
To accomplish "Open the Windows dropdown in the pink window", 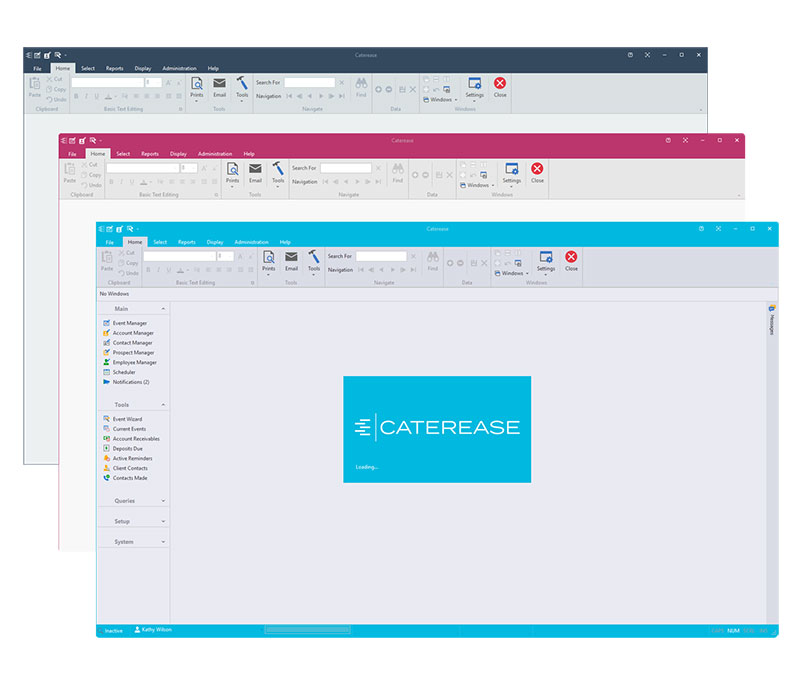I will (478, 185).
